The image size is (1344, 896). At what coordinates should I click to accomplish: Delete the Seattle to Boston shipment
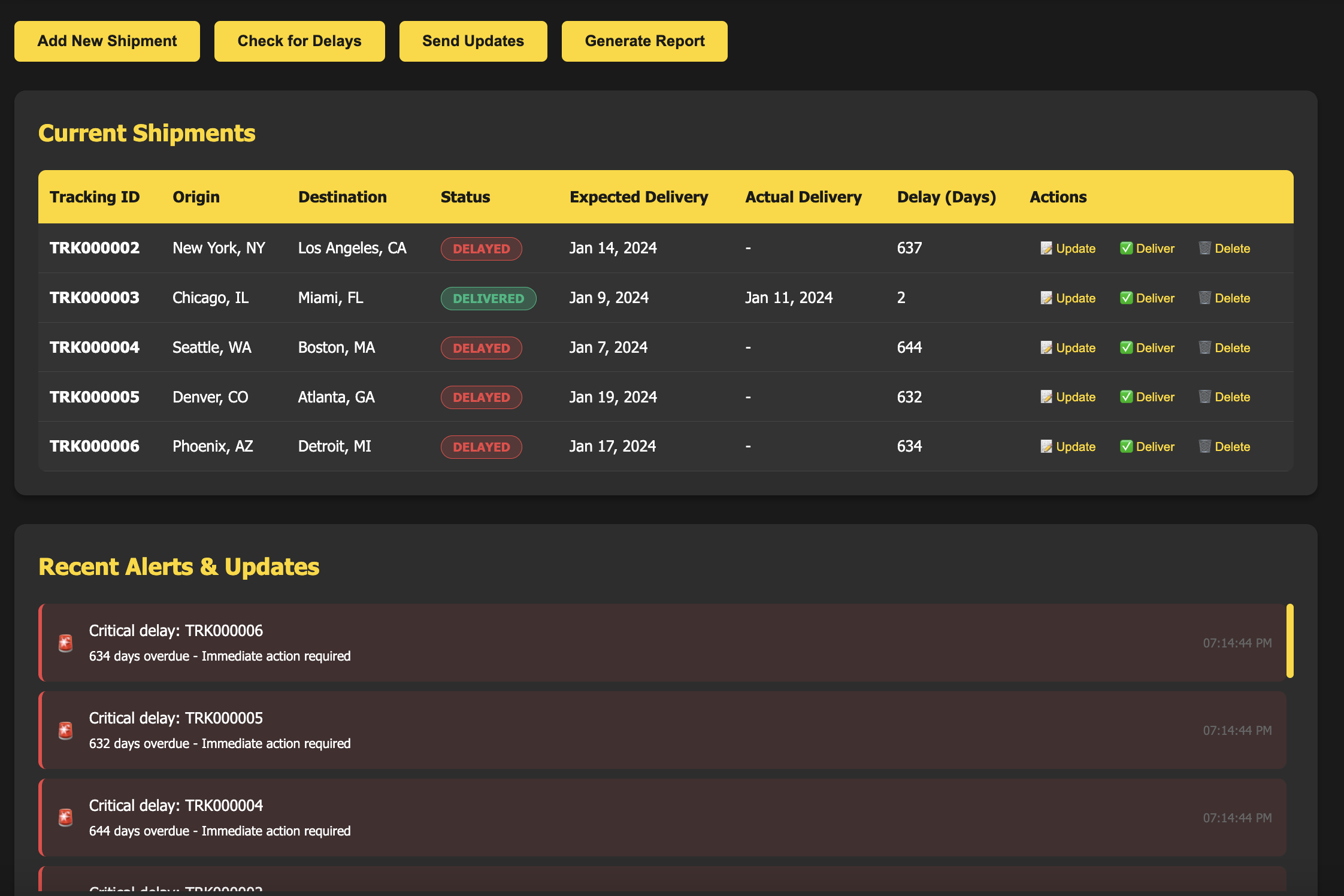[1224, 348]
